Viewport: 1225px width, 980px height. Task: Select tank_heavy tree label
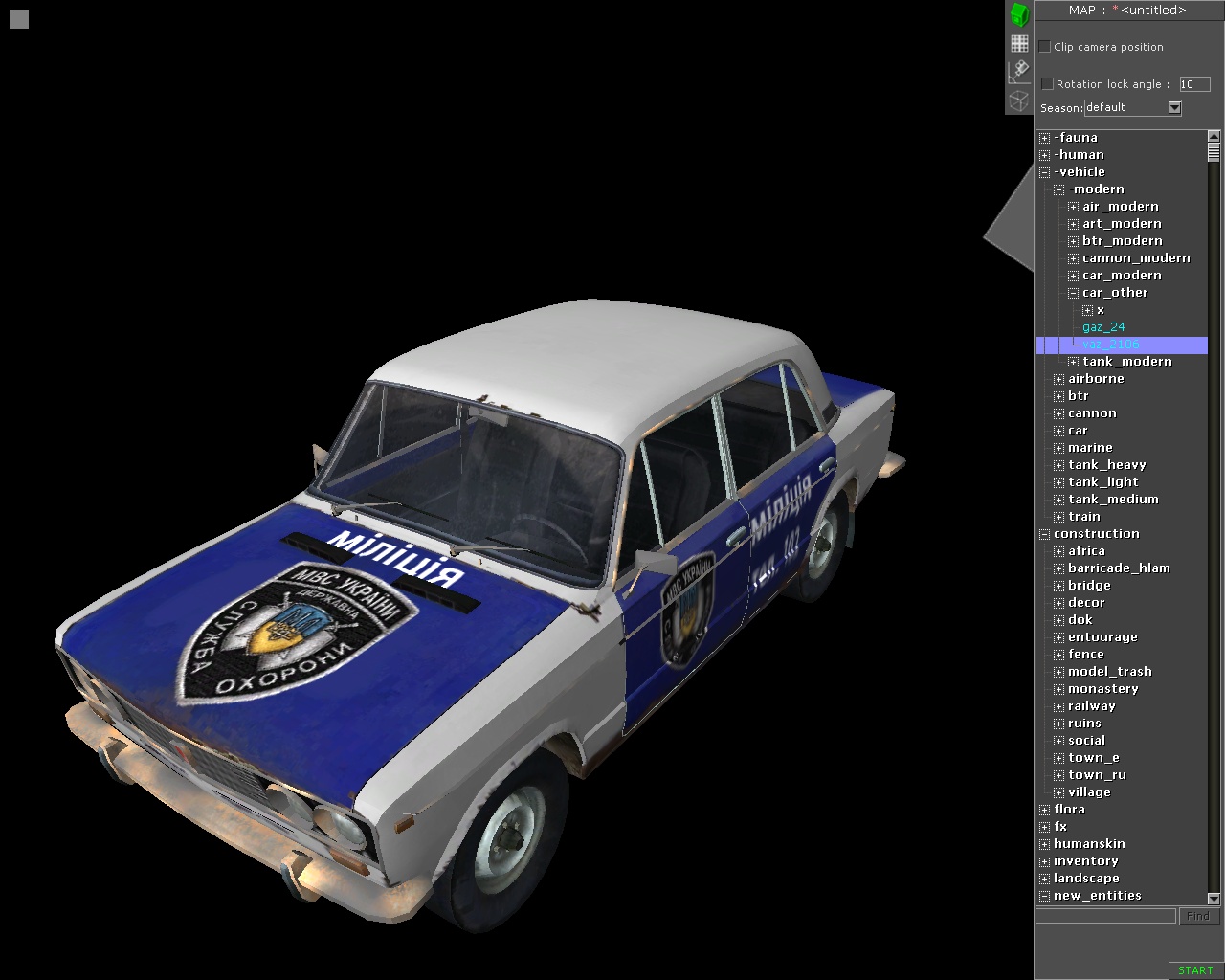1107,465
